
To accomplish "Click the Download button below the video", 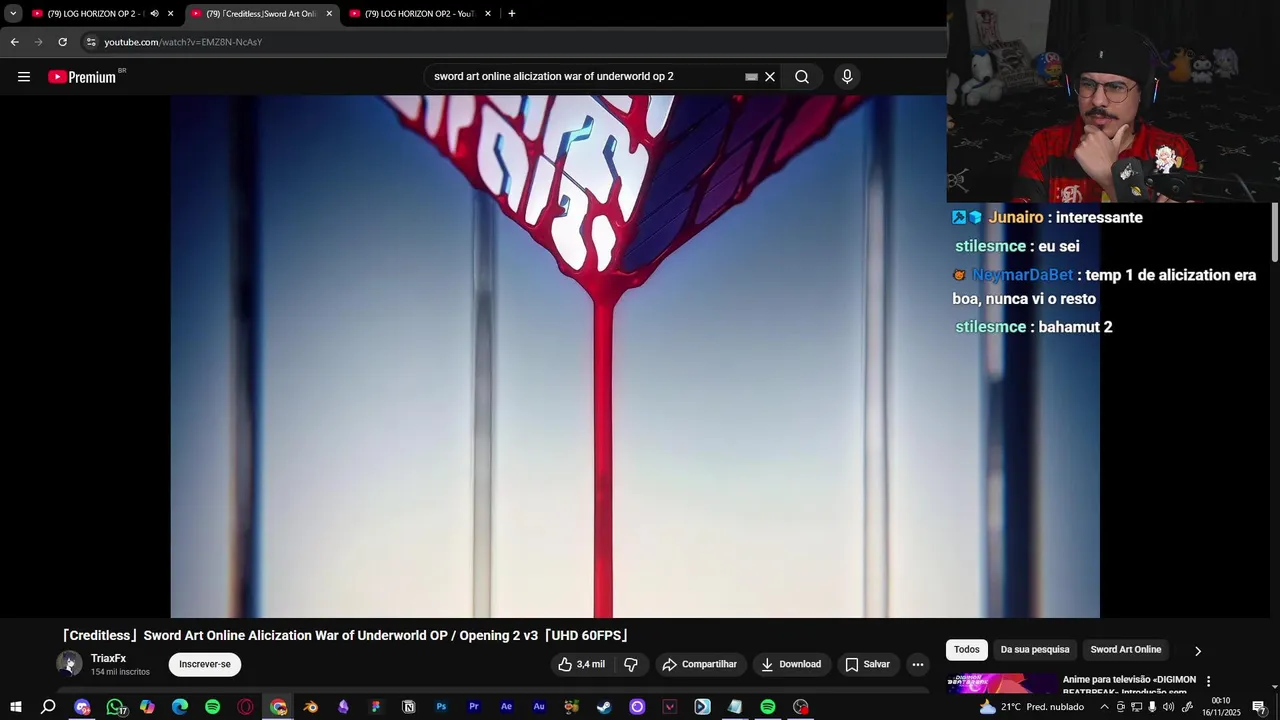I will [x=790, y=664].
